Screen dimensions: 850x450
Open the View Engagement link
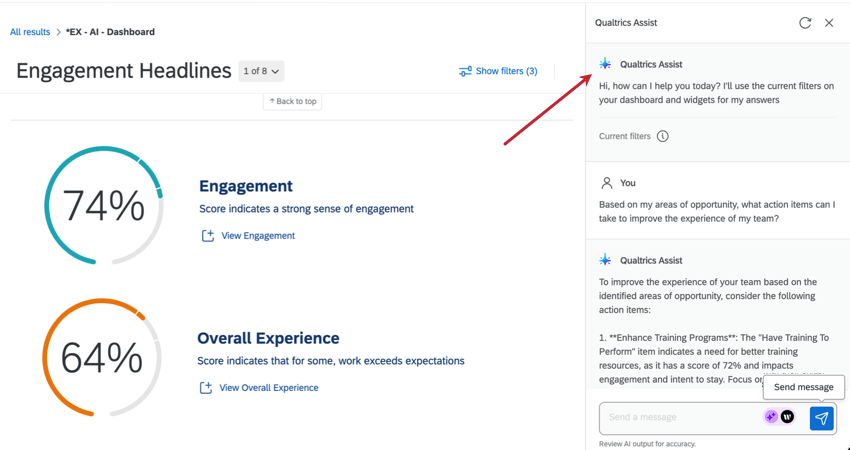point(258,236)
